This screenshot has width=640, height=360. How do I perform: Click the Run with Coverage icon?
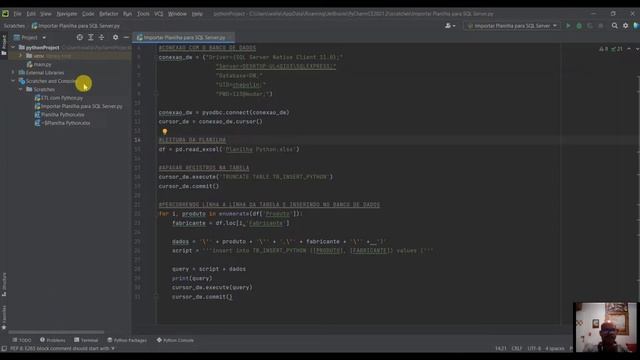click(x=590, y=26)
